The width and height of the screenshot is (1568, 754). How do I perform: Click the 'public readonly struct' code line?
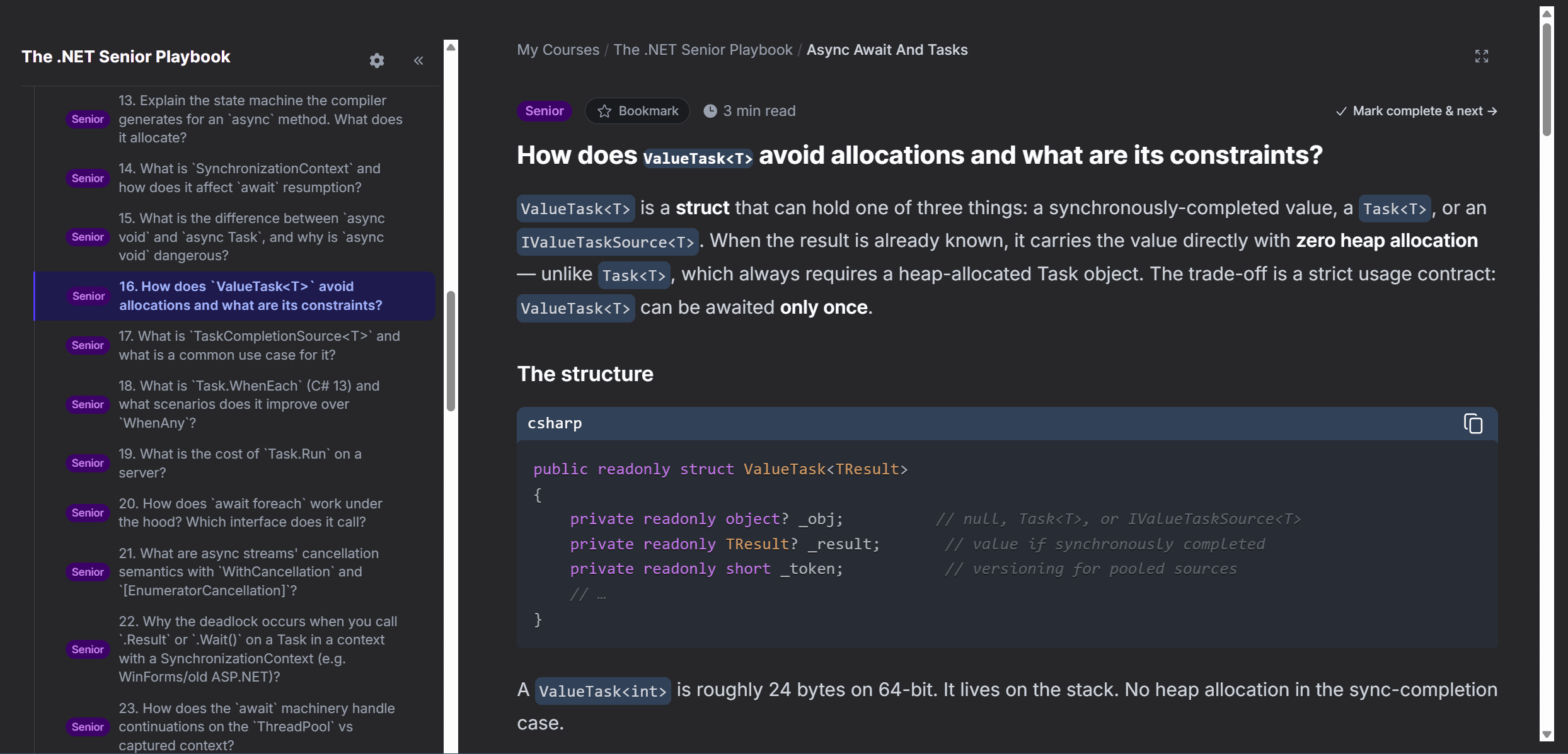(720, 469)
